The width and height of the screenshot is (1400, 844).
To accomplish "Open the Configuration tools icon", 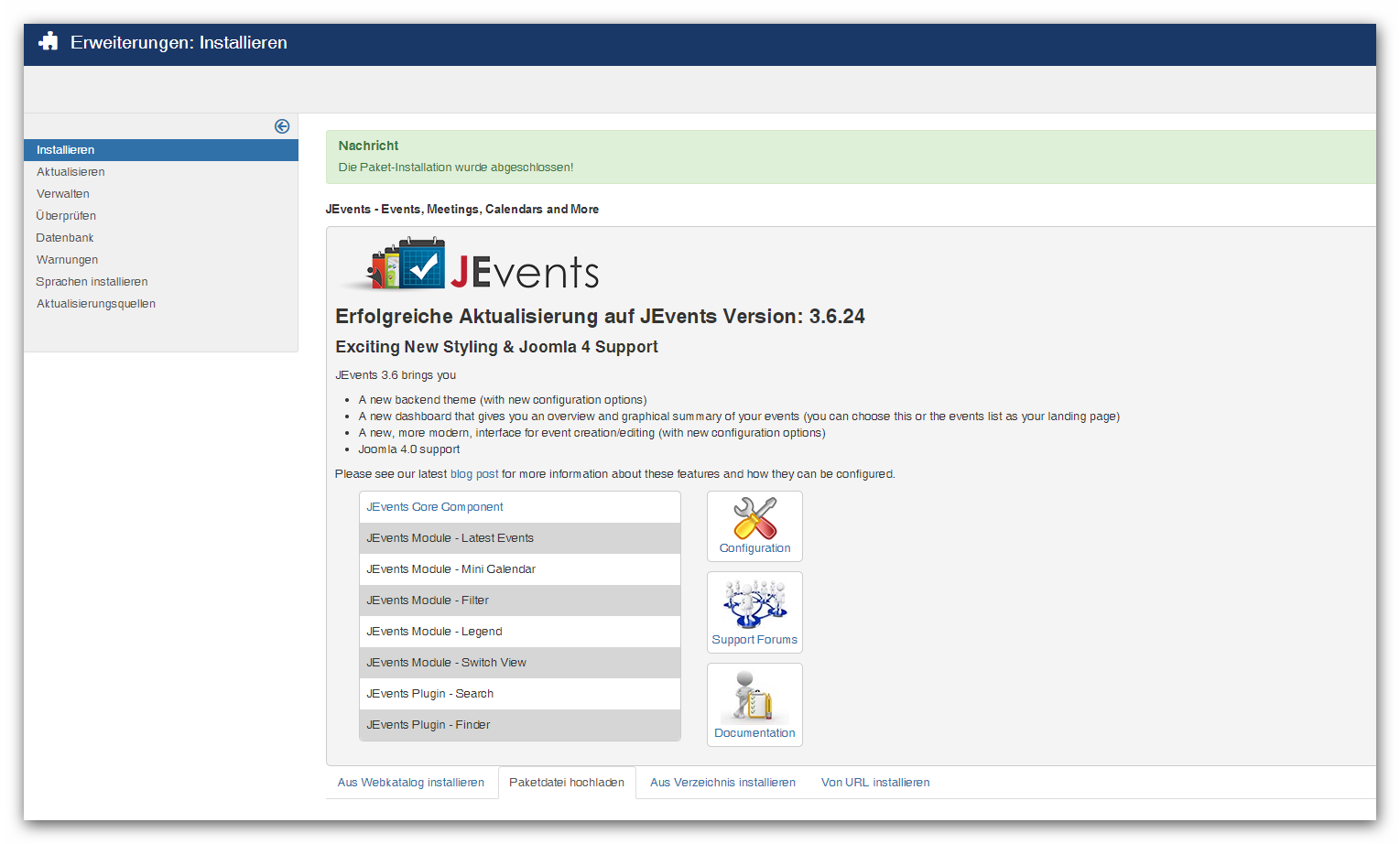I will click(x=754, y=518).
